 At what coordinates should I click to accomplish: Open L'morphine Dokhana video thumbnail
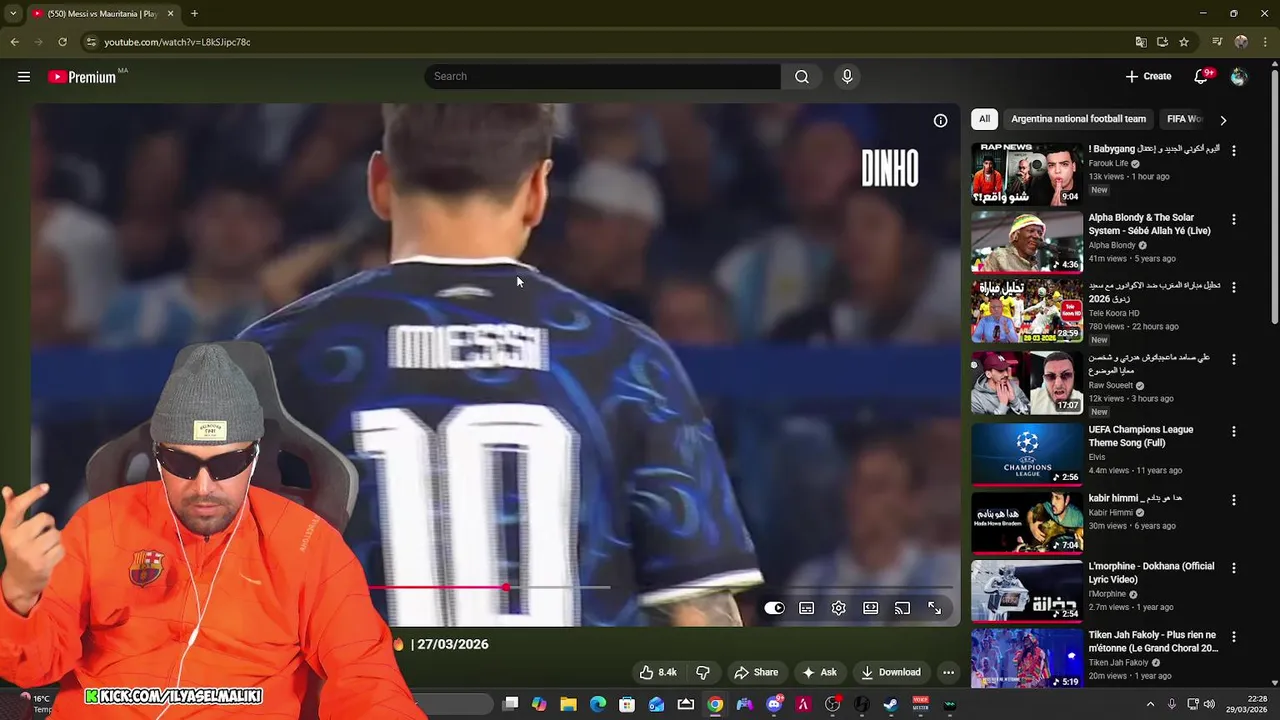(x=1027, y=590)
